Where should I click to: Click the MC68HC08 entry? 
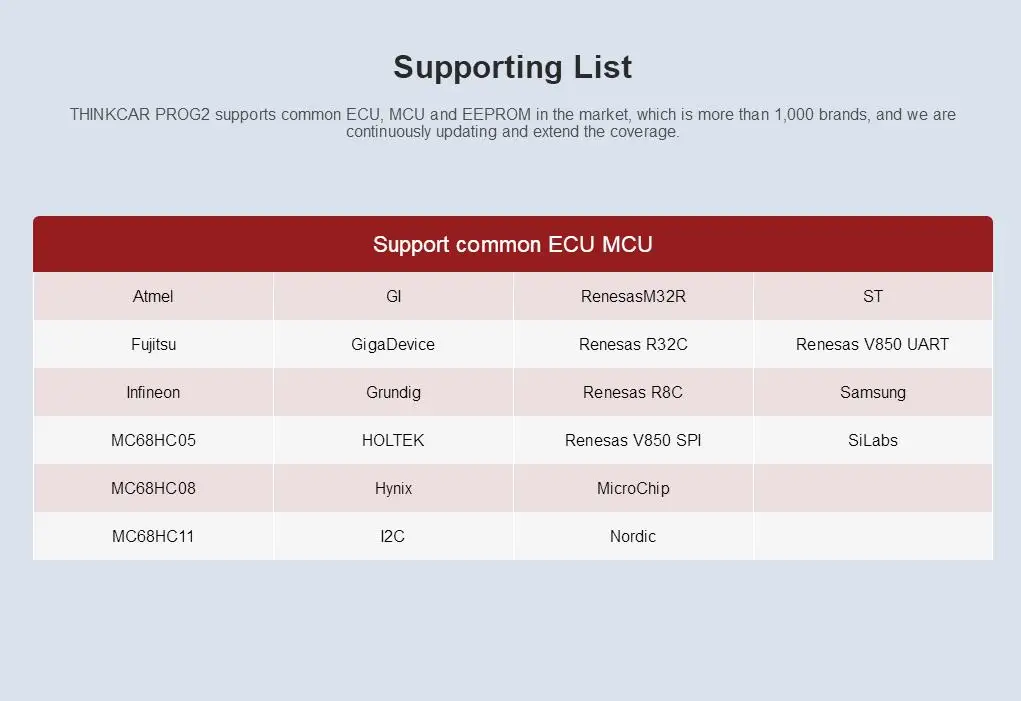pyautogui.click(x=153, y=488)
